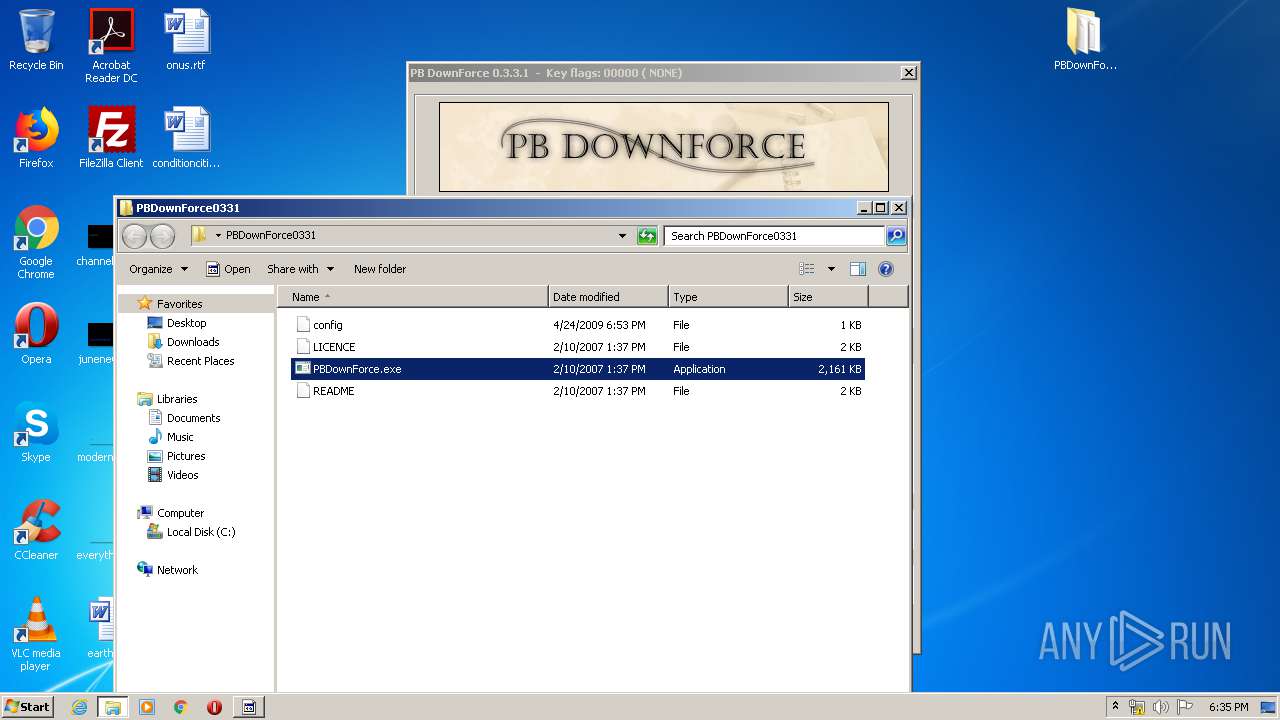The height and width of the screenshot is (720, 1280).
Task: Click Open button in Explorer toolbar
Action: tap(228, 269)
